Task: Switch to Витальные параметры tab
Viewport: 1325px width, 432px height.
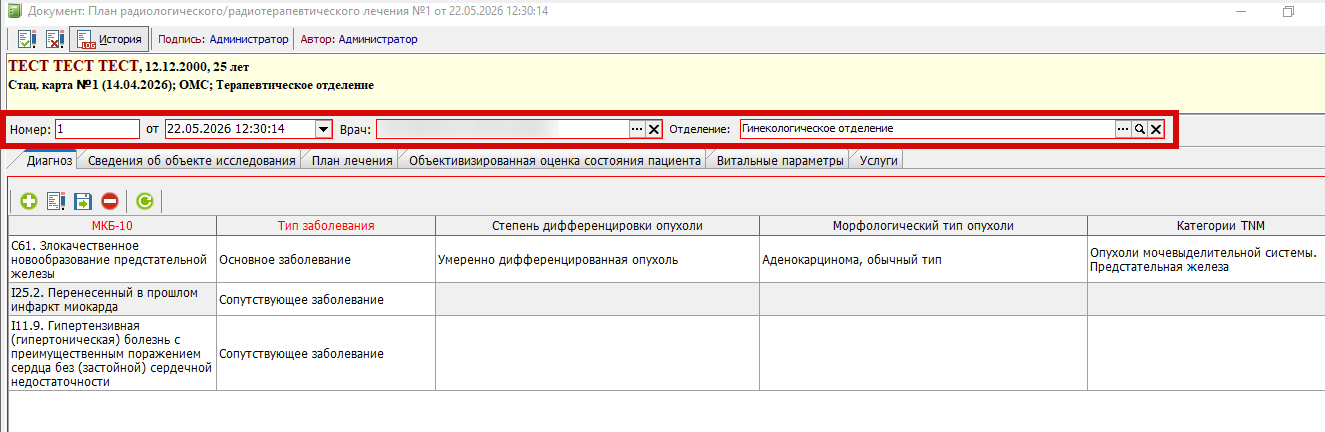Action: tap(780, 160)
